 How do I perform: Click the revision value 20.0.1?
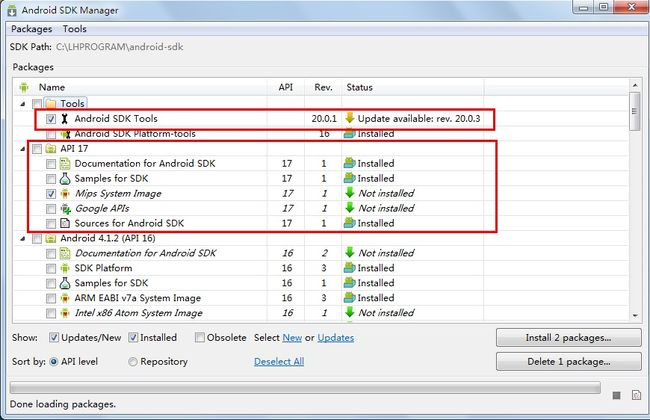click(x=324, y=119)
